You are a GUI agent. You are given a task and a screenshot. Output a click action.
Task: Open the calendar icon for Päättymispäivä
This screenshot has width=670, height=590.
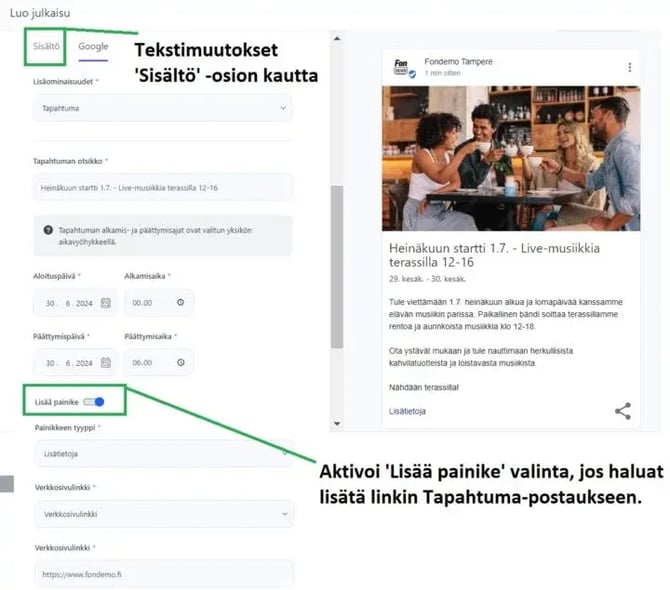coord(106,363)
